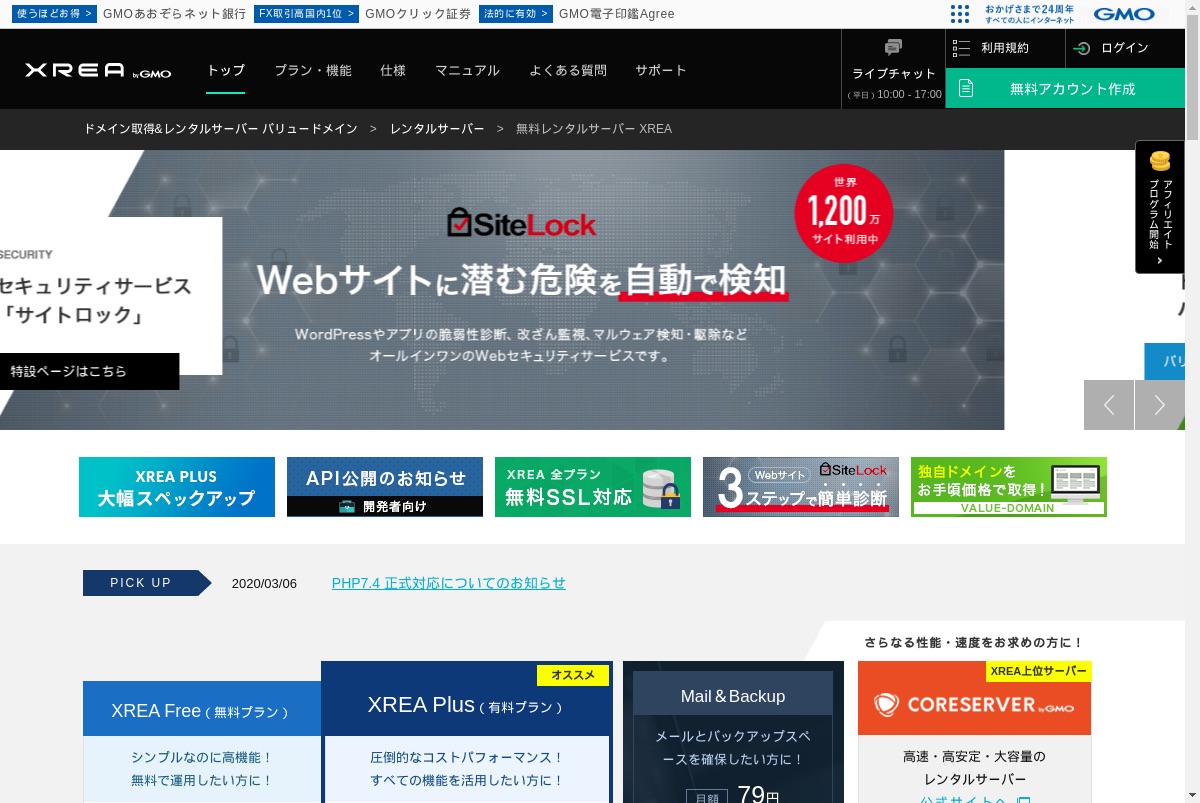Open XREA PLUS 大幅スペックアップ banner
The width and height of the screenshot is (1200, 803).
click(177, 487)
